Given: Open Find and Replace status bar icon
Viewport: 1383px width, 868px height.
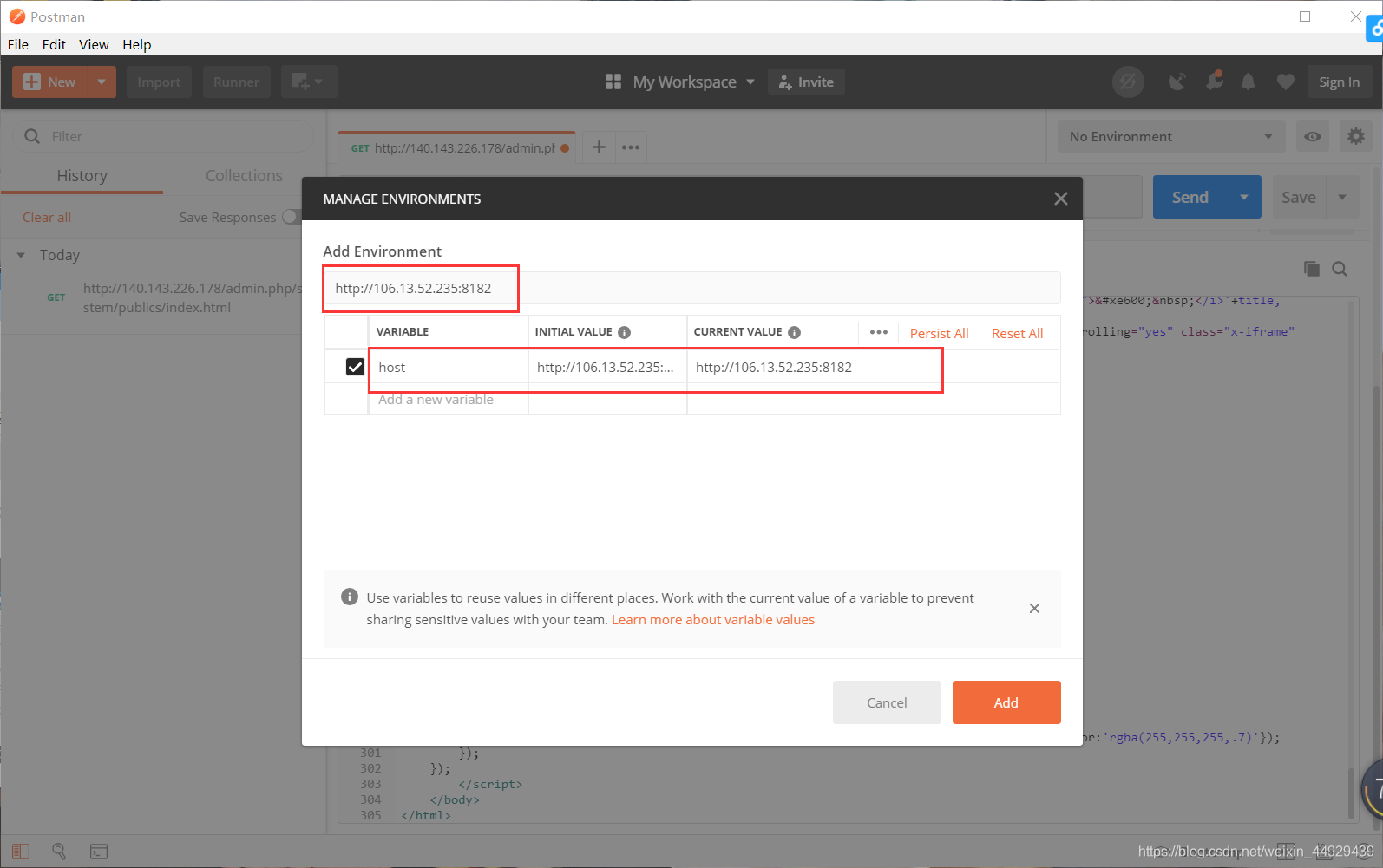Looking at the screenshot, I should 59,852.
